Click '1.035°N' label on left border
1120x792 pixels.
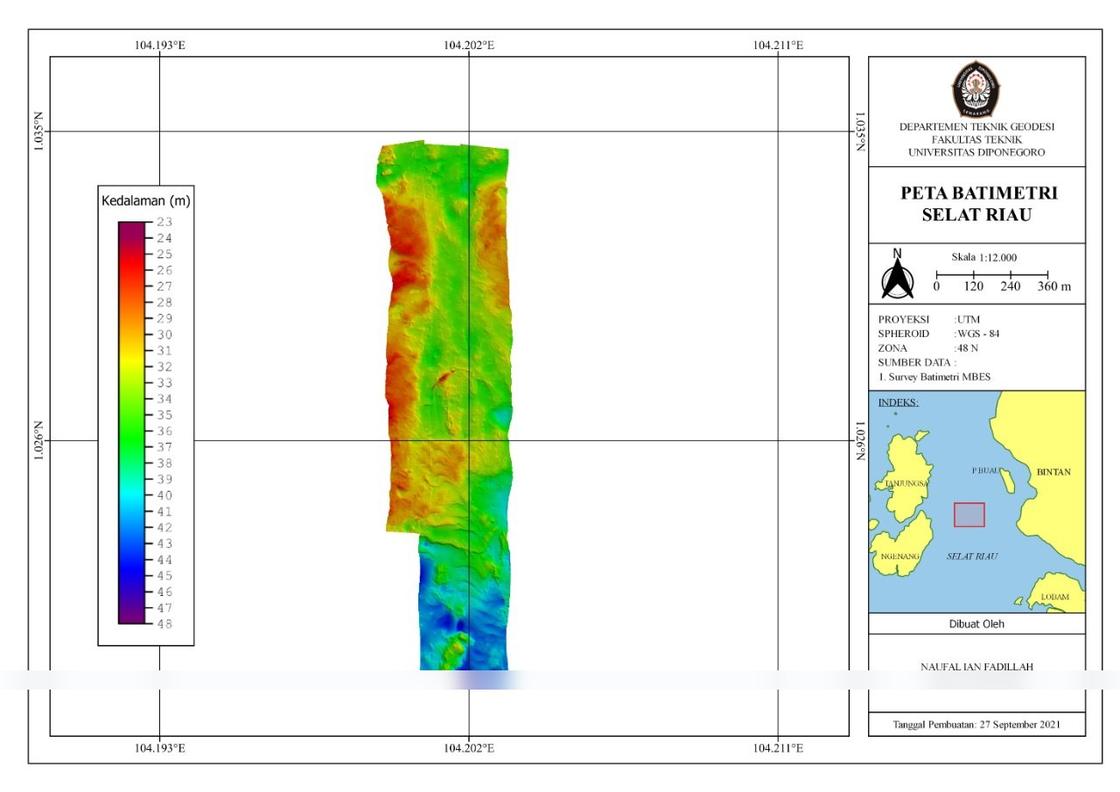tap(39, 131)
